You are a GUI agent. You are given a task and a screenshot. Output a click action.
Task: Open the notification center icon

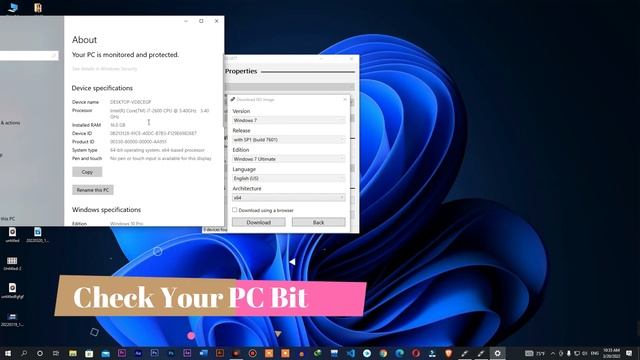(x=629, y=353)
